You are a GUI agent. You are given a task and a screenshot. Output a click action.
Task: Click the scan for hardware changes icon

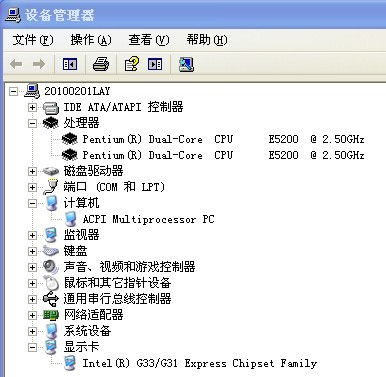click(186, 64)
